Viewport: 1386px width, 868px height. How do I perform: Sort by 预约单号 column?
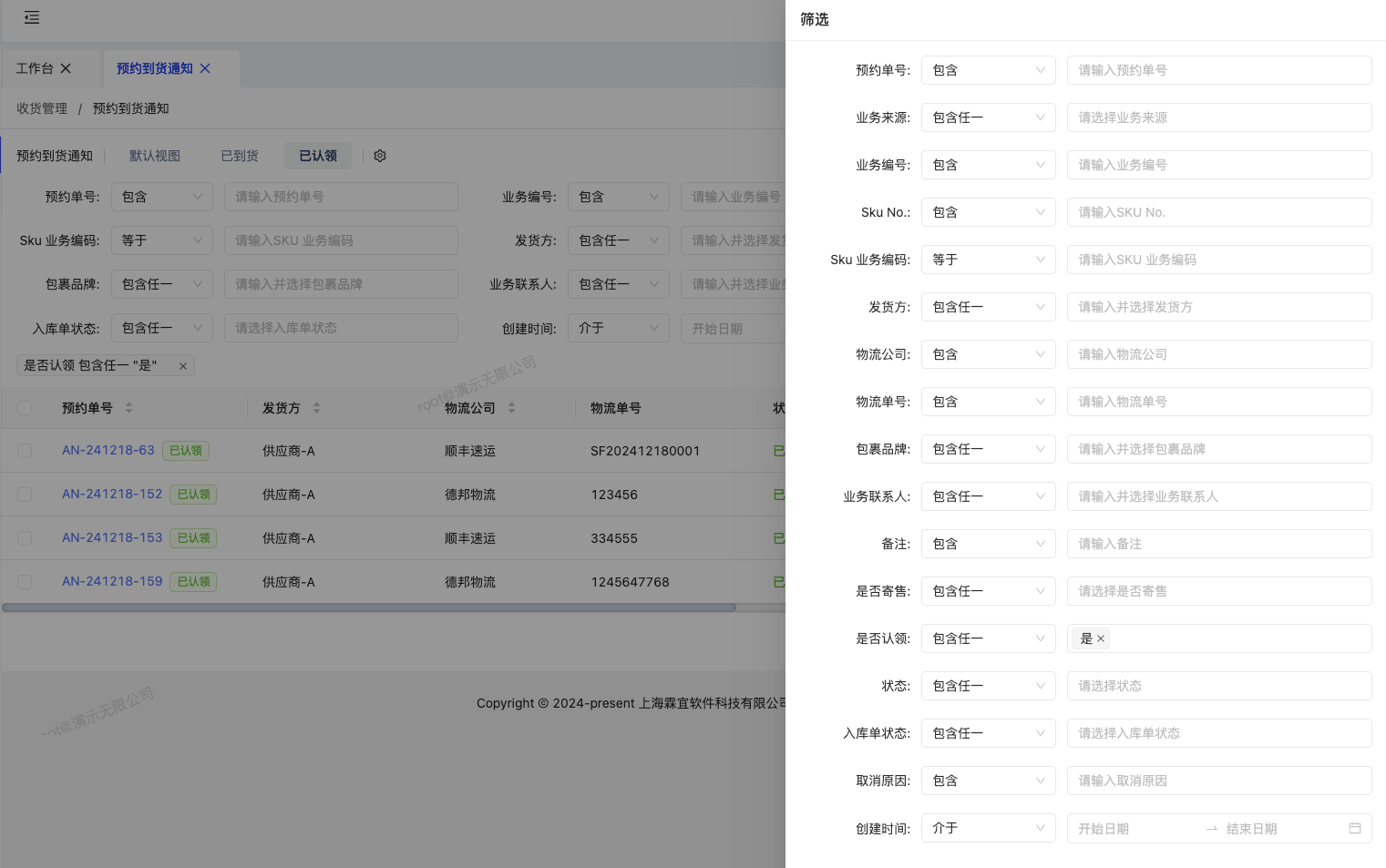[x=128, y=408]
